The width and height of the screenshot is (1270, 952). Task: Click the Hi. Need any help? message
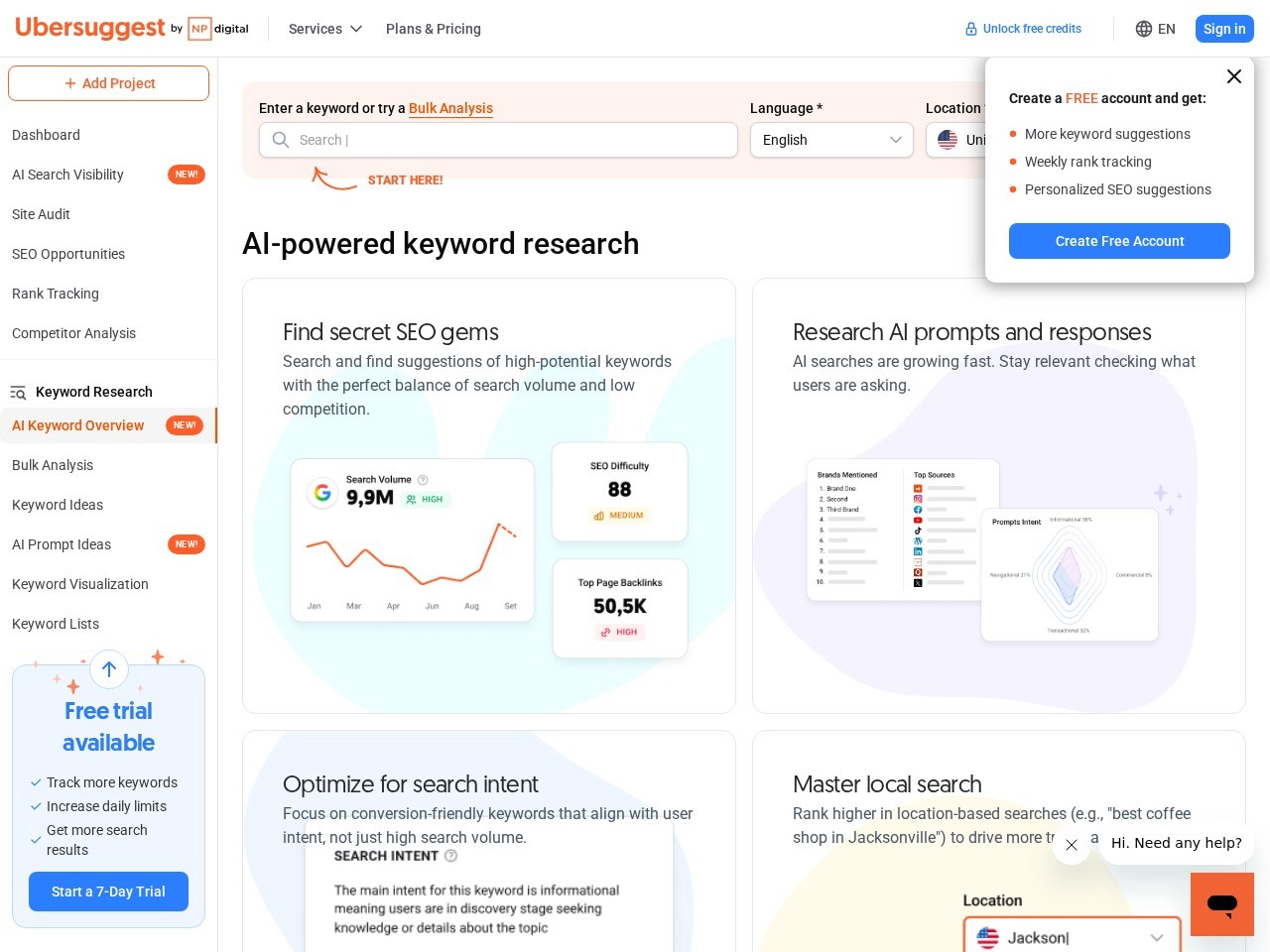[1177, 843]
